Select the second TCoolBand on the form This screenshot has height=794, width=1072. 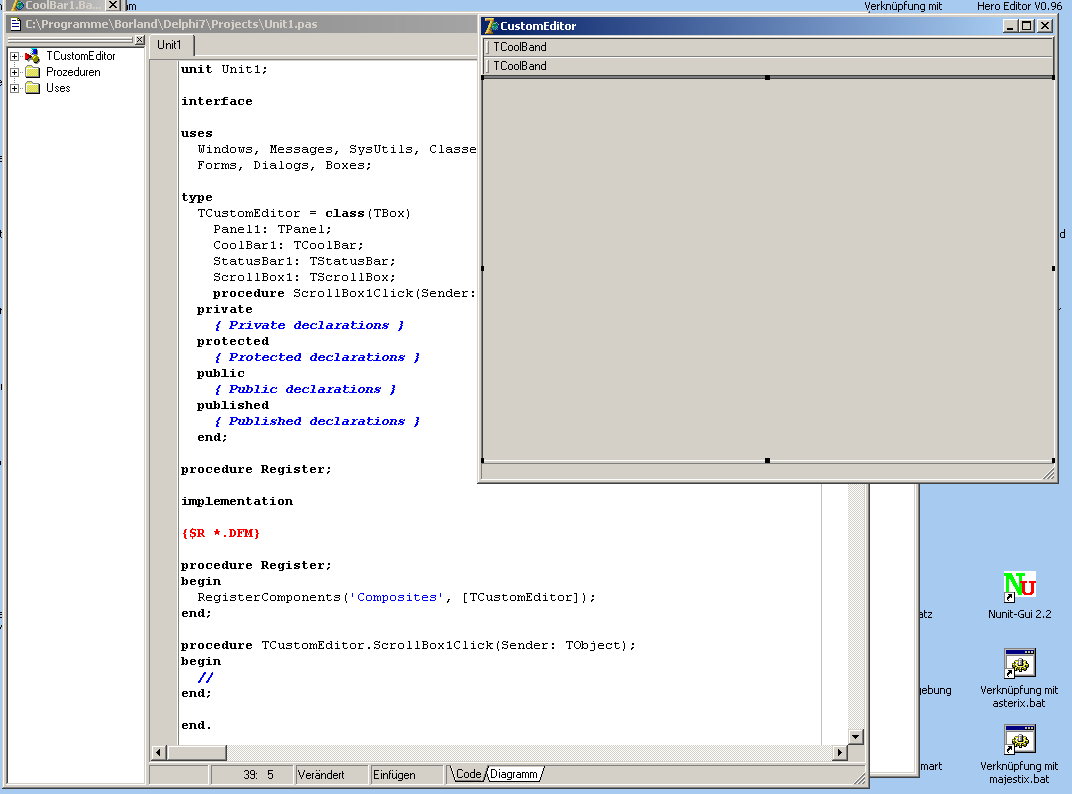[768, 66]
